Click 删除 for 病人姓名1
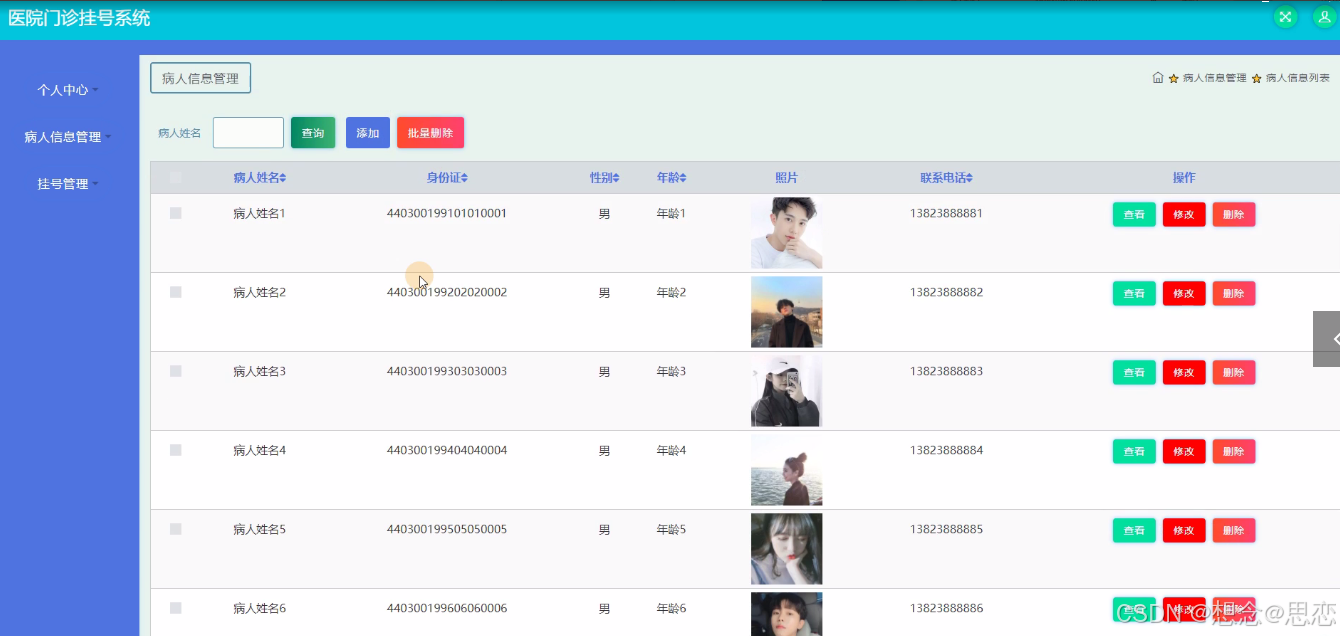The height and width of the screenshot is (636, 1340). coord(1234,215)
